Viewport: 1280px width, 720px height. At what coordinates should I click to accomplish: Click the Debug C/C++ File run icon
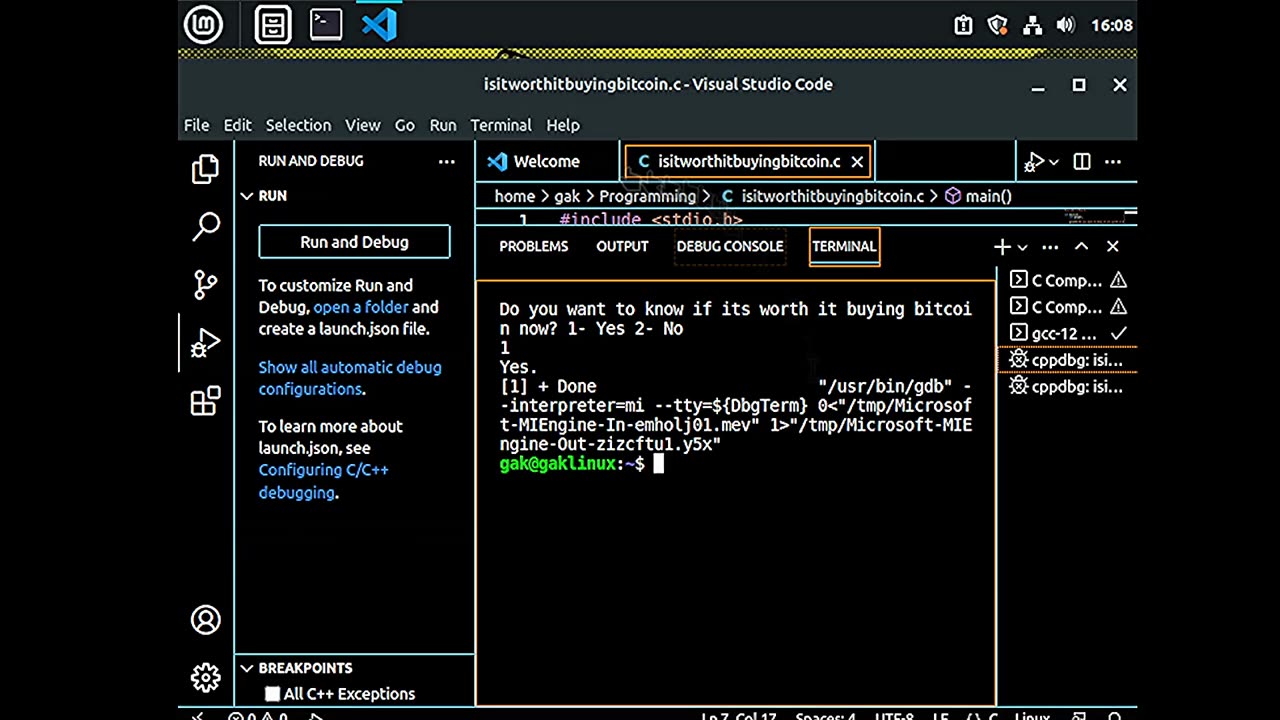click(1034, 162)
